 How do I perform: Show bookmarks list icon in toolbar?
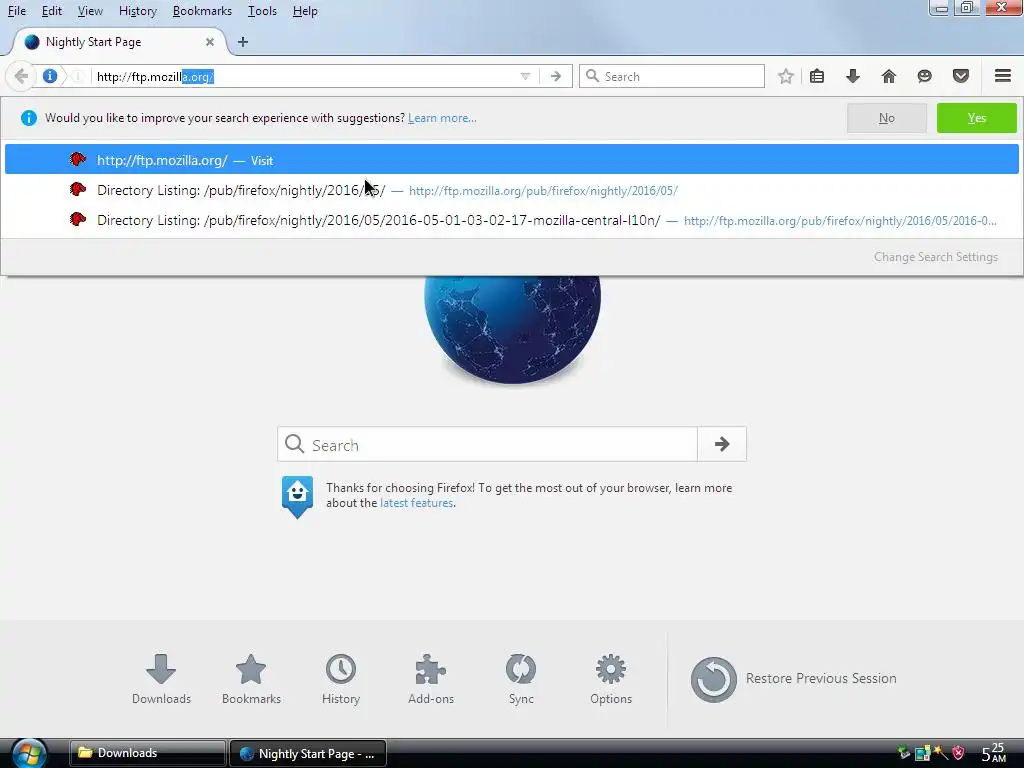pos(817,76)
